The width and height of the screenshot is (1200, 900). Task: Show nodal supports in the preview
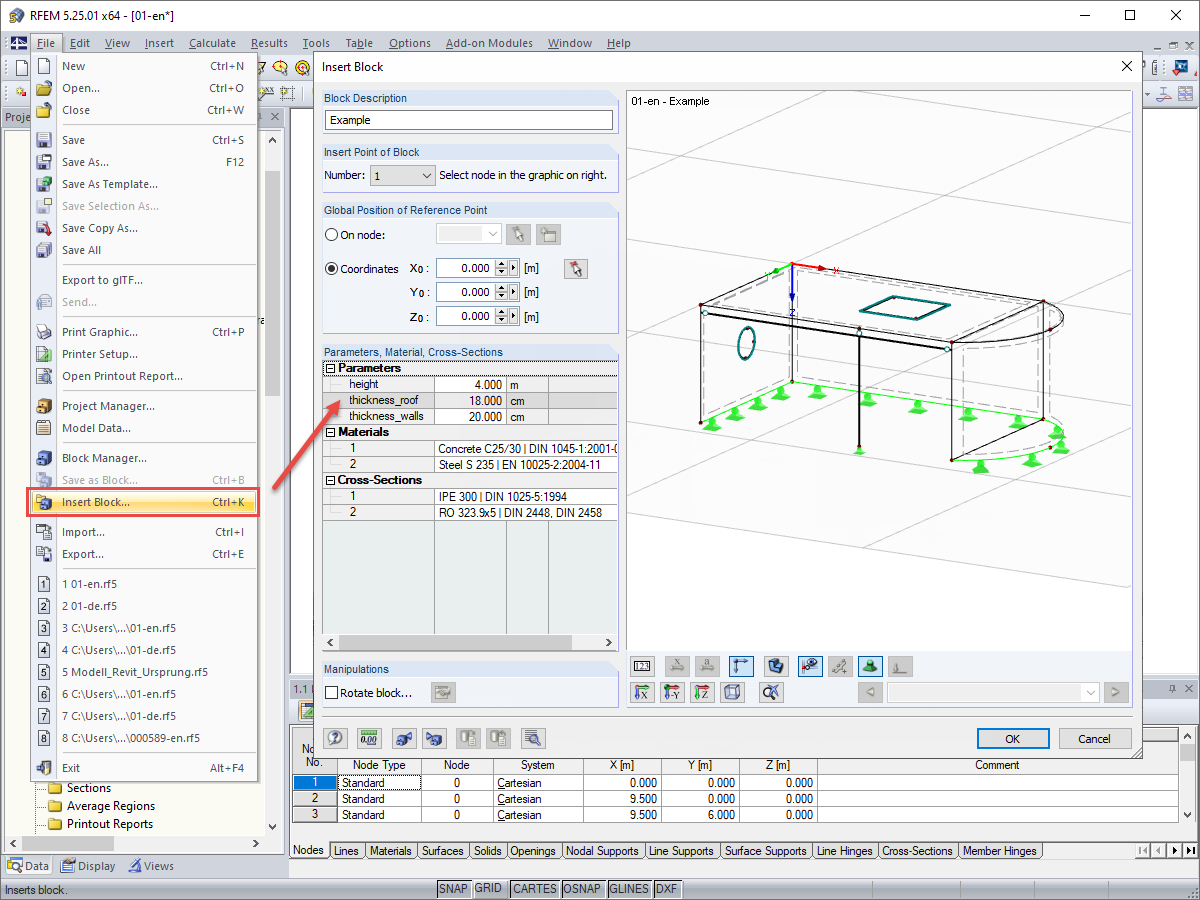(869, 666)
